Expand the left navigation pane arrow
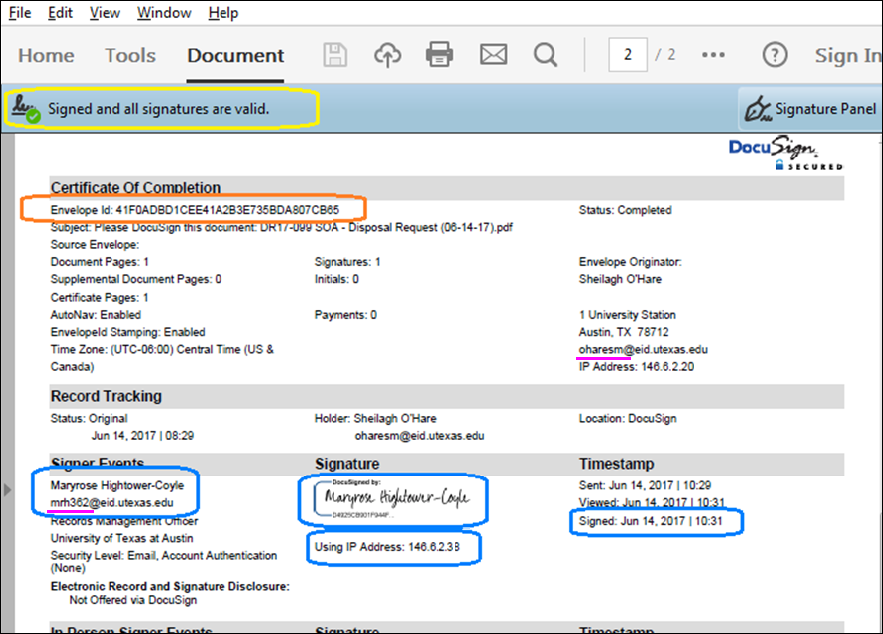Image resolution: width=883 pixels, height=634 pixels. 8,489
